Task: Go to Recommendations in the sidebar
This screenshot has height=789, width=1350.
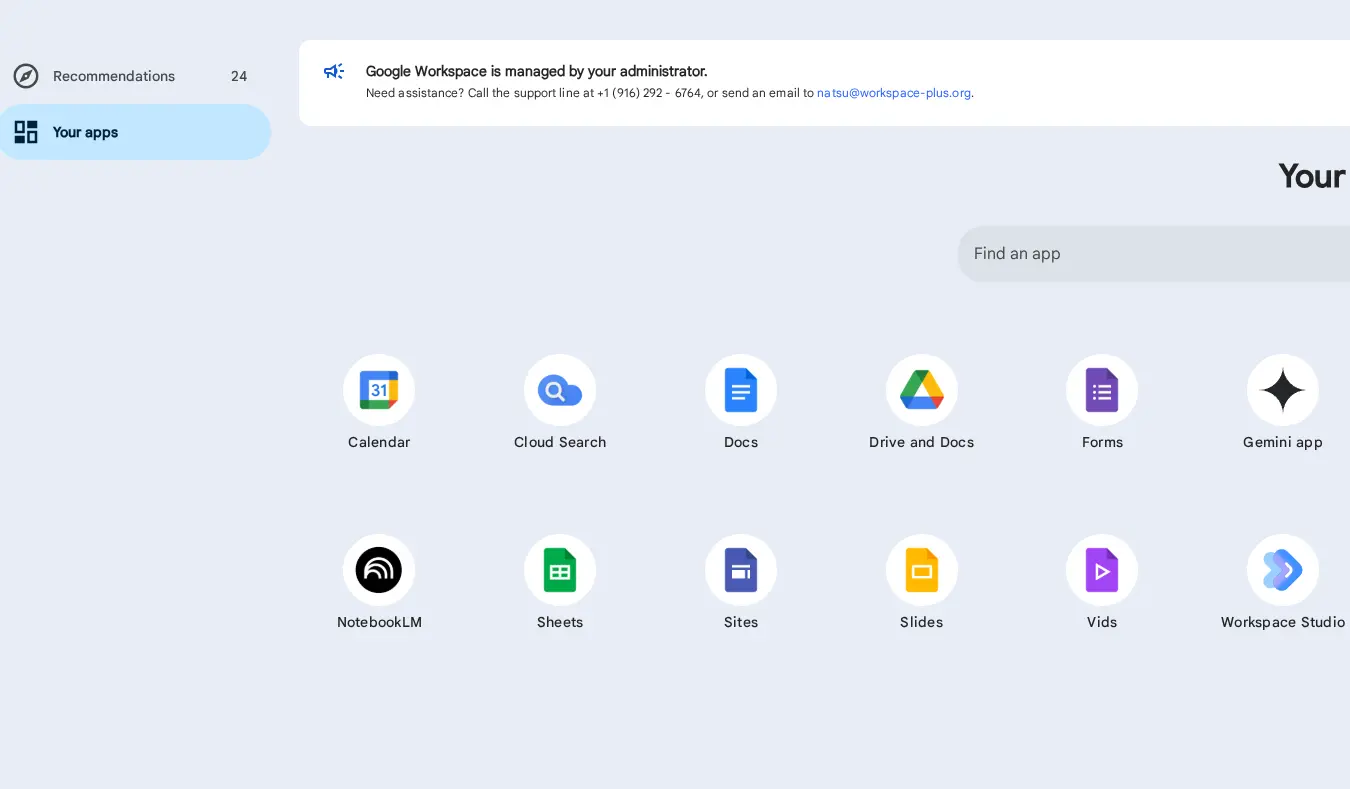Action: [135, 76]
